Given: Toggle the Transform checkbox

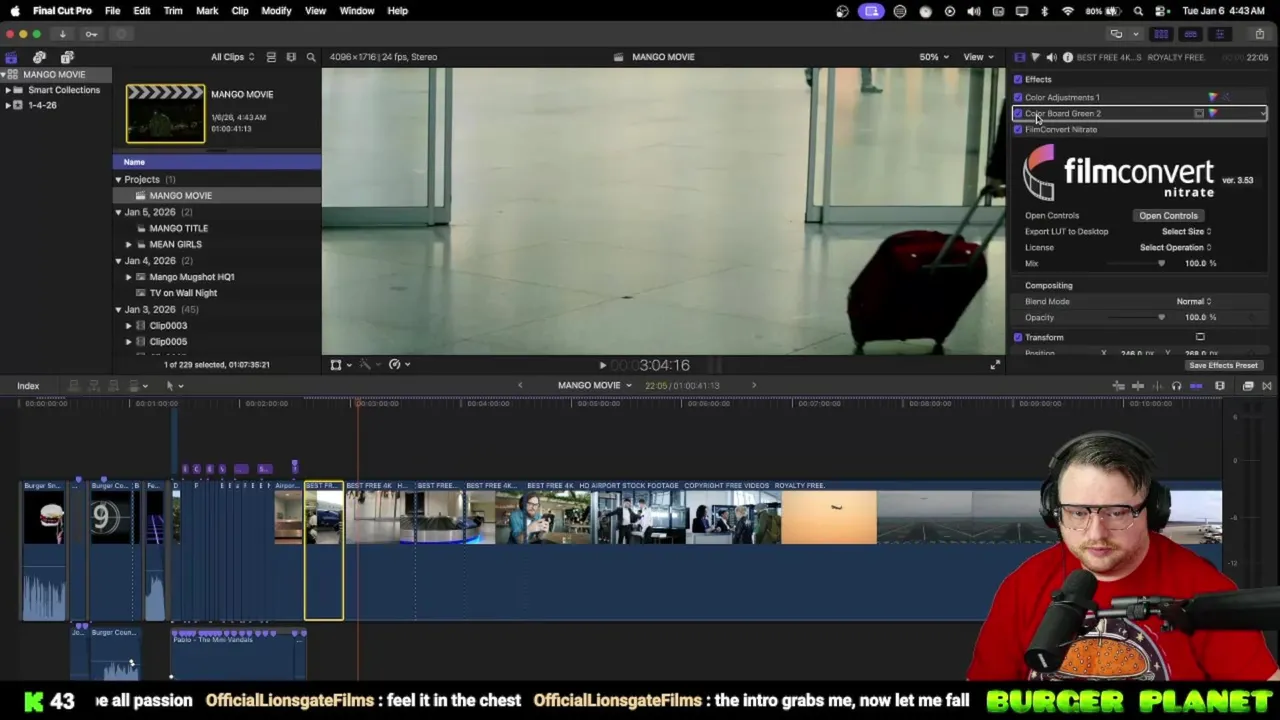Looking at the screenshot, I should [1018, 337].
